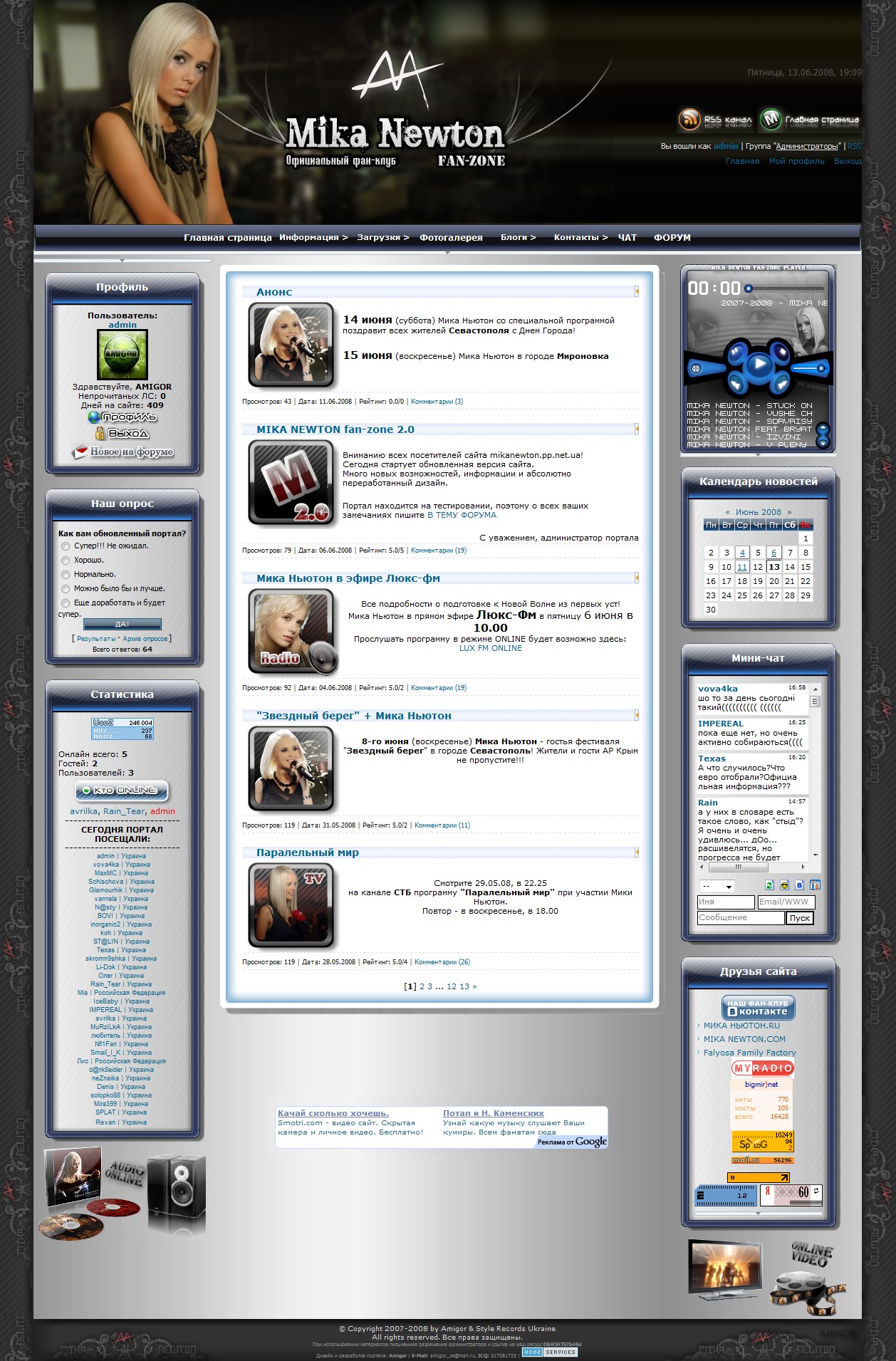
Task: Open the MyRadio banner
Action: pos(763,1068)
